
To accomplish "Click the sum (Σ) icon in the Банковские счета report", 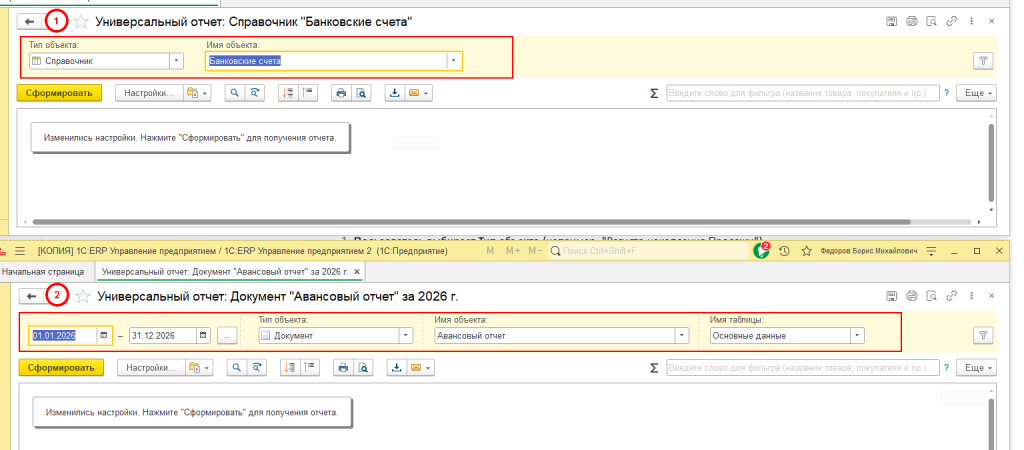I will 654,93.
